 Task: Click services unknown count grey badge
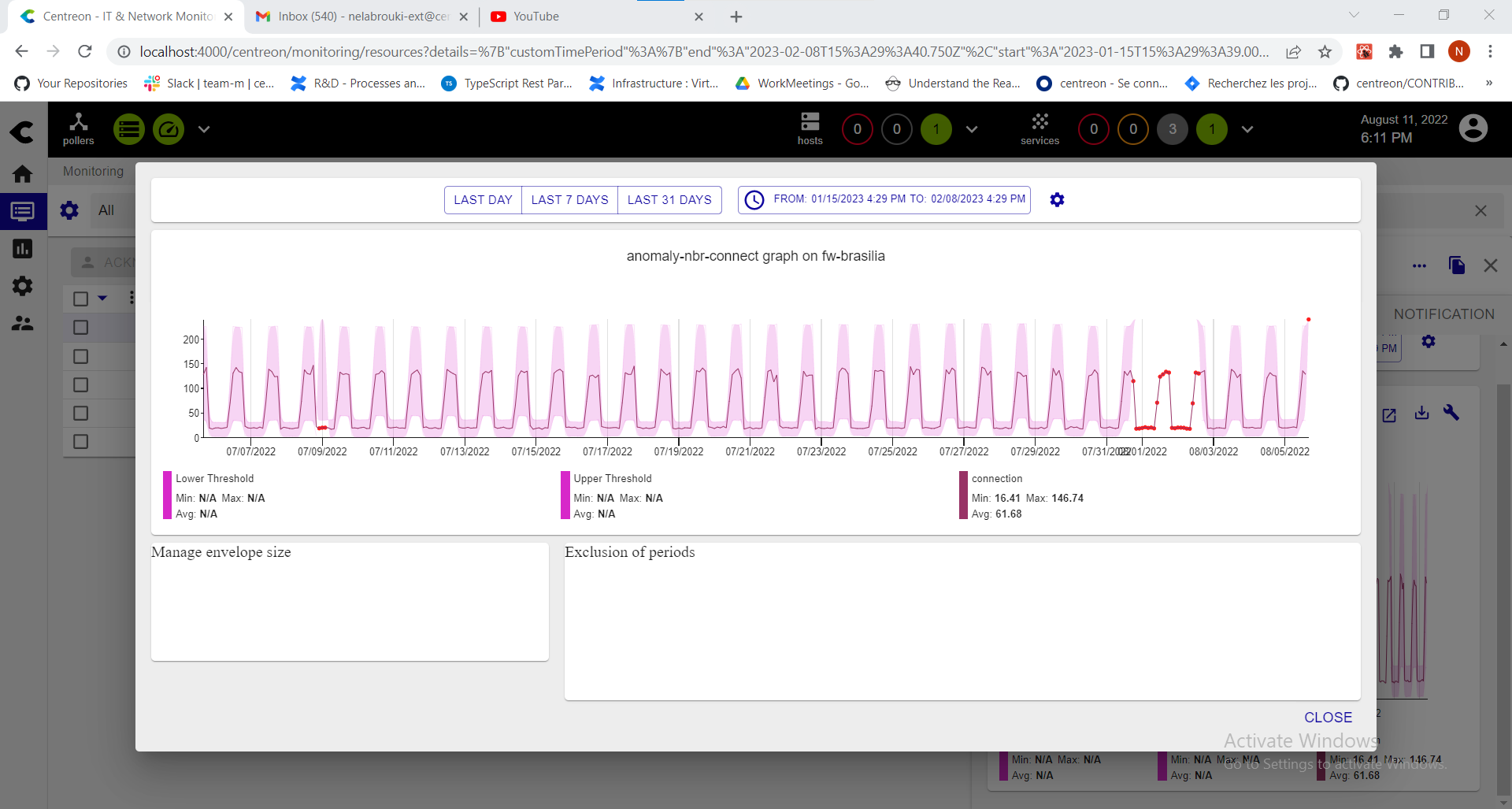pyautogui.click(x=1173, y=129)
